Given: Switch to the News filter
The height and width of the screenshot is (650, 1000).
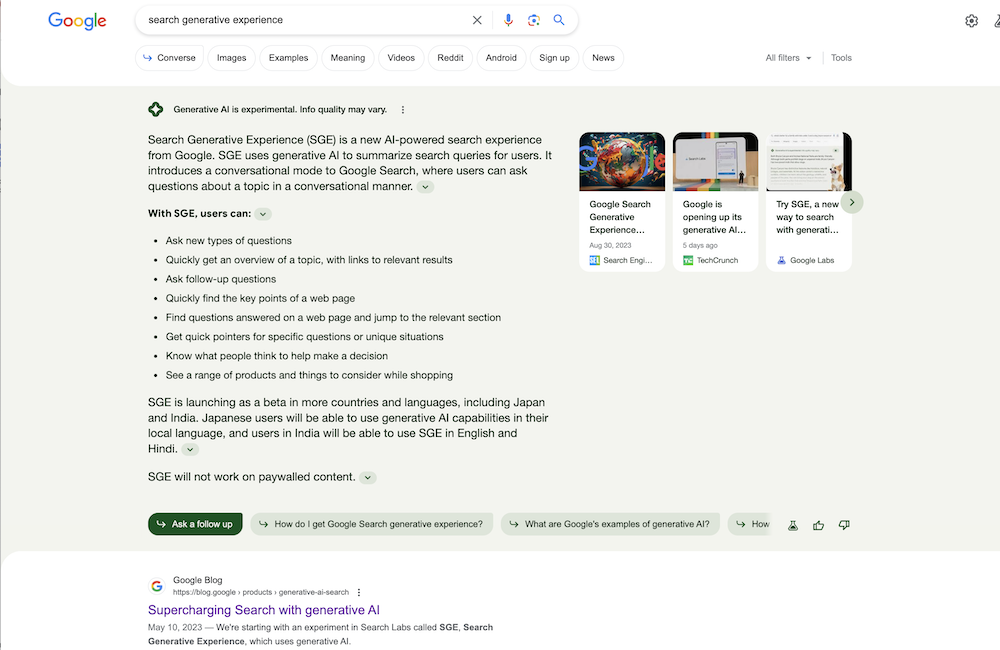Looking at the screenshot, I should coord(603,58).
